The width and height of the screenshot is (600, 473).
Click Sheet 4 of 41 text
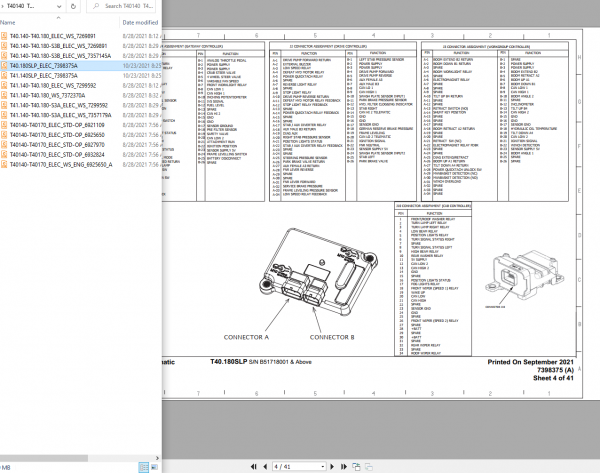tap(553, 378)
